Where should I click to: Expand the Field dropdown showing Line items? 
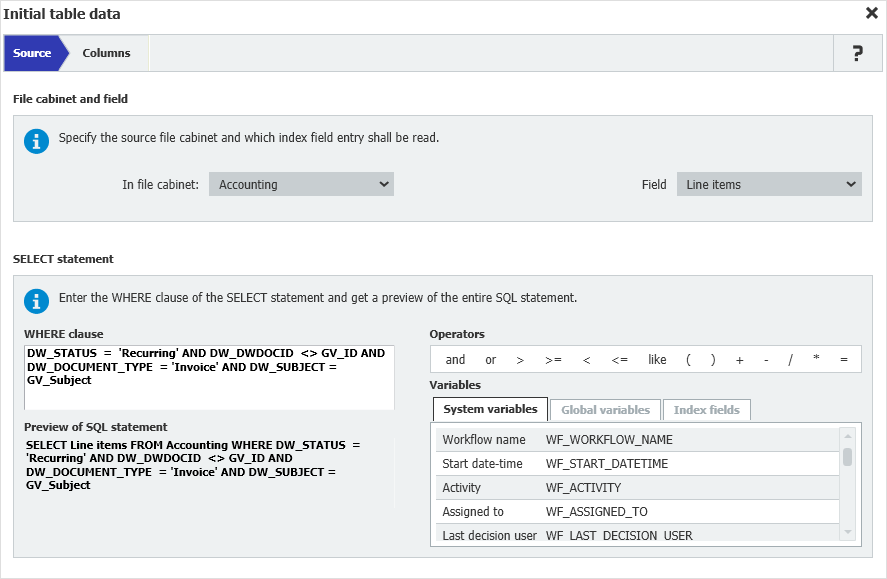click(x=768, y=184)
